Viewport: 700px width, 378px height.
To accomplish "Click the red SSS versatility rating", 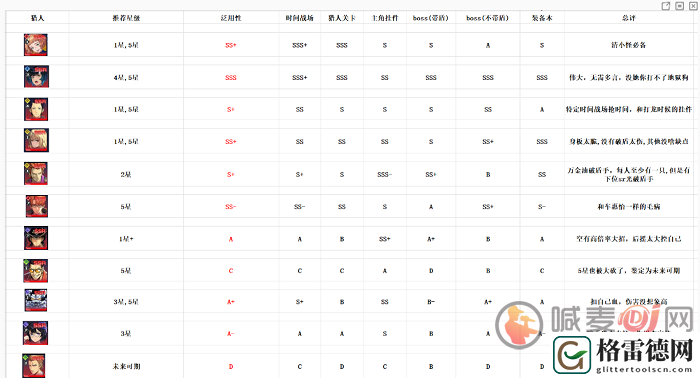I will [231, 78].
